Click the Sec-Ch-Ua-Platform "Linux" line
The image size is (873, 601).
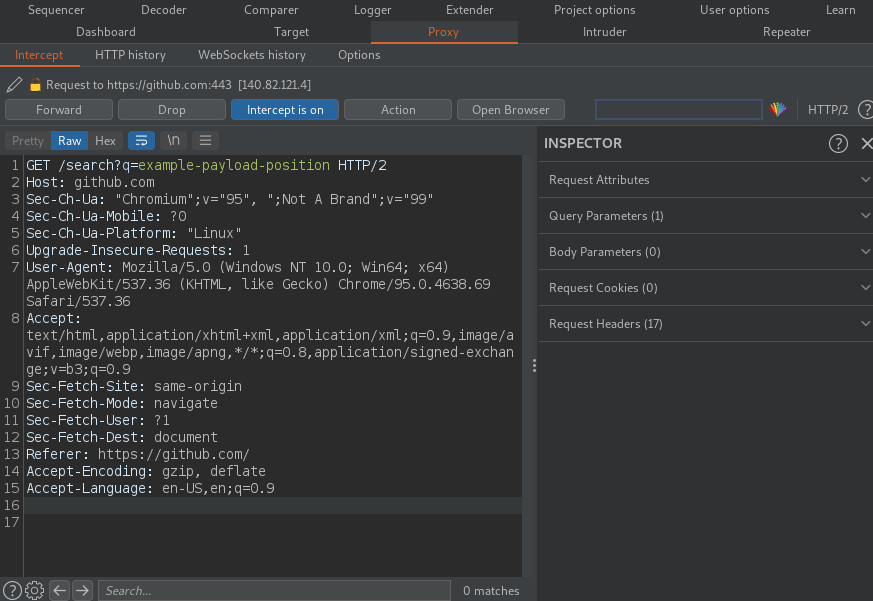134,233
